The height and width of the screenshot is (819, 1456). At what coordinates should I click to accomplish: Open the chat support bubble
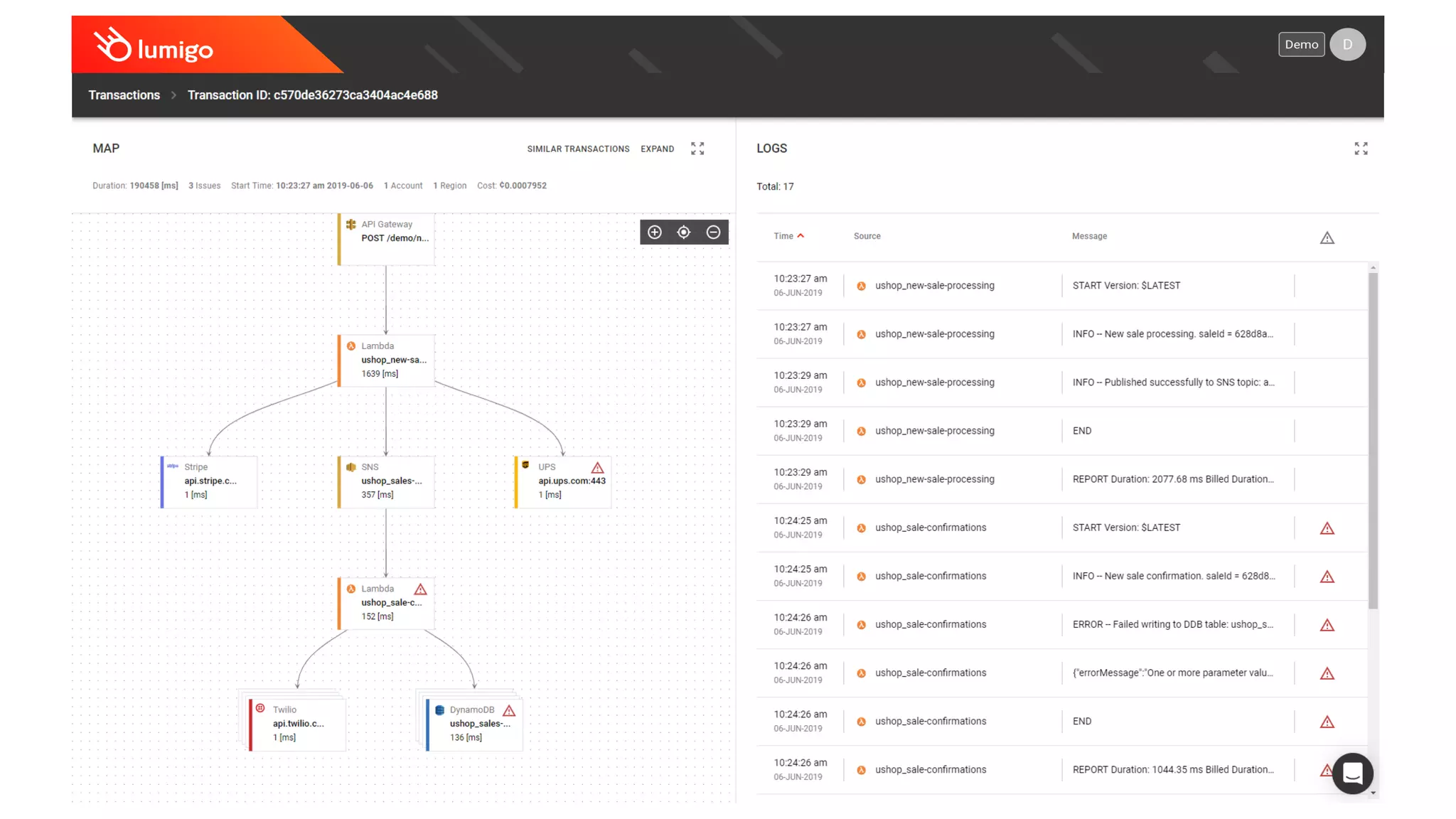click(x=1352, y=773)
